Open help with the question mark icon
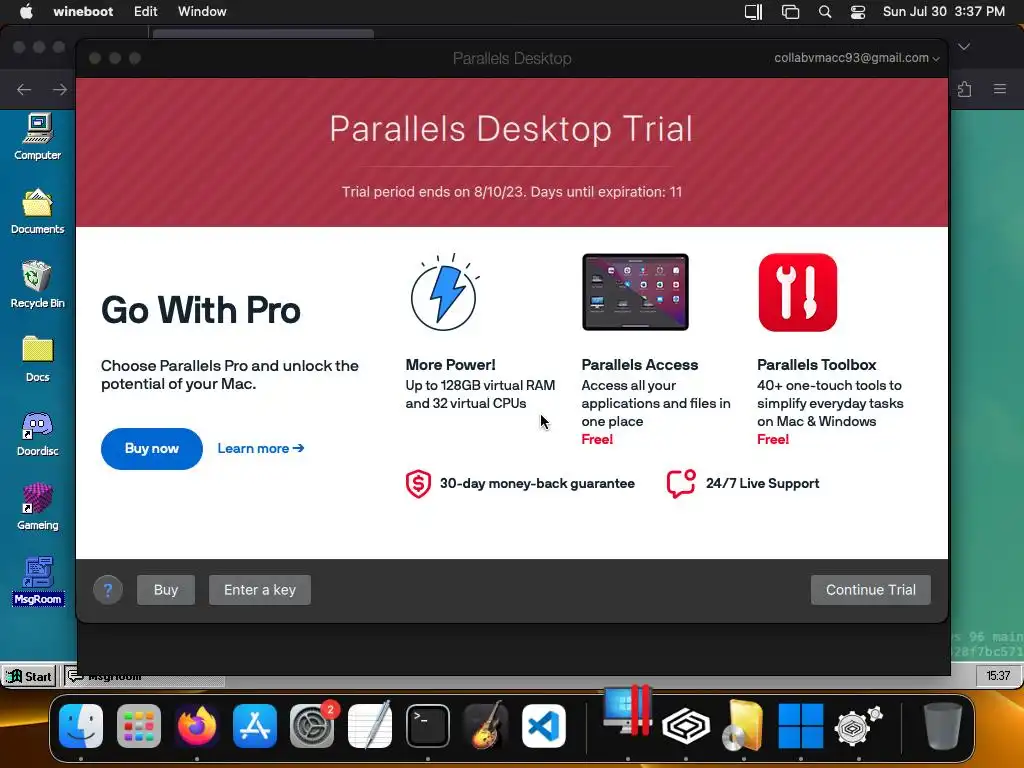This screenshot has height=768, width=1024. click(x=108, y=590)
